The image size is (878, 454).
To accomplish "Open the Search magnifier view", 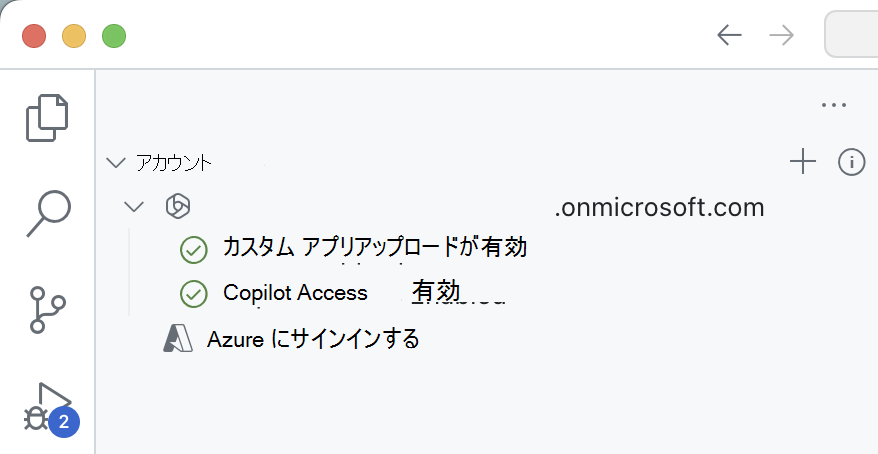I will click(47, 212).
